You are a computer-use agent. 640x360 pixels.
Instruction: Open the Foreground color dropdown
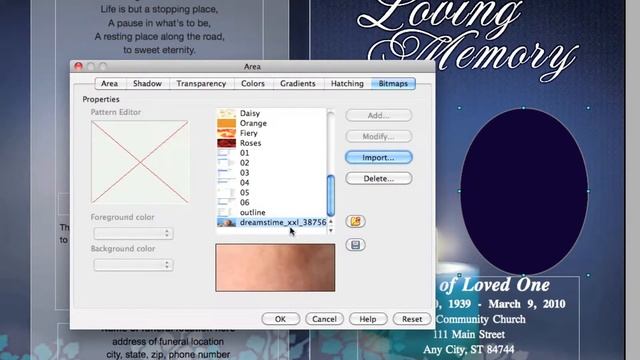(133, 233)
